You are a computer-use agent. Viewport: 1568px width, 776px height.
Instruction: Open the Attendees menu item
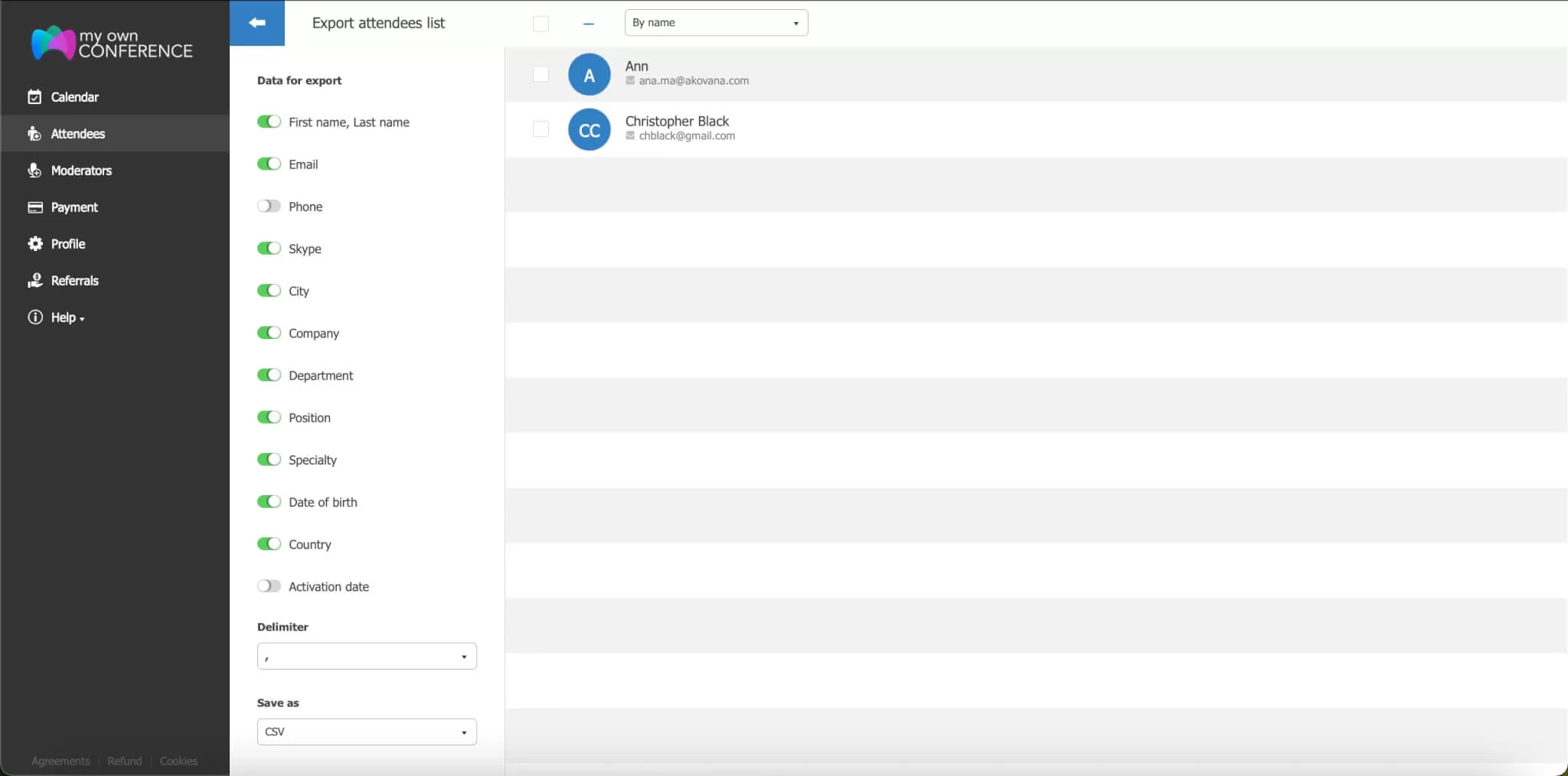pyautogui.click(x=77, y=134)
